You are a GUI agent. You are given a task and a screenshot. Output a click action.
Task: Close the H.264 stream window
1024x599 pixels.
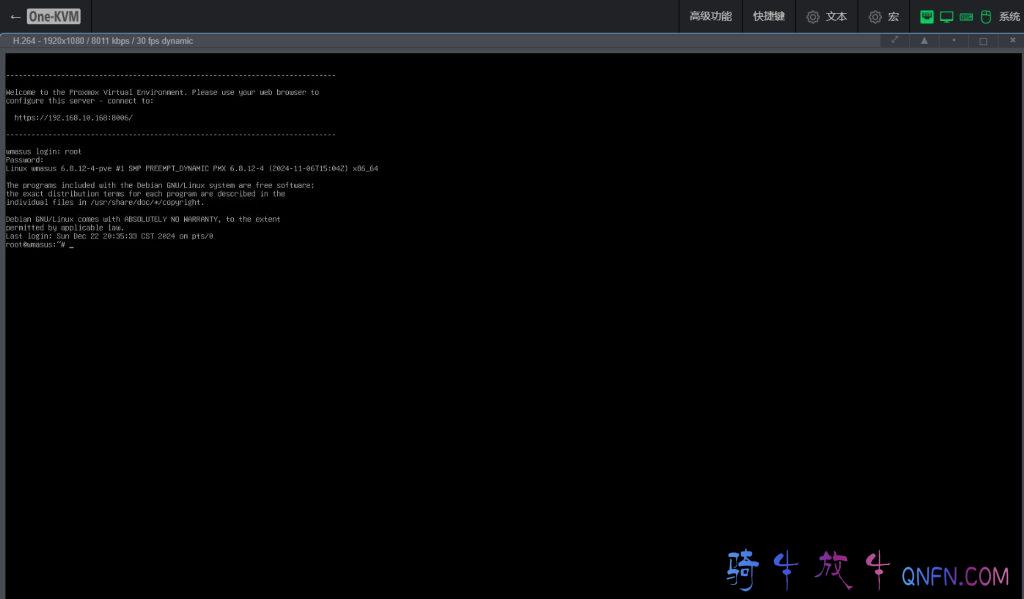click(x=1012, y=41)
